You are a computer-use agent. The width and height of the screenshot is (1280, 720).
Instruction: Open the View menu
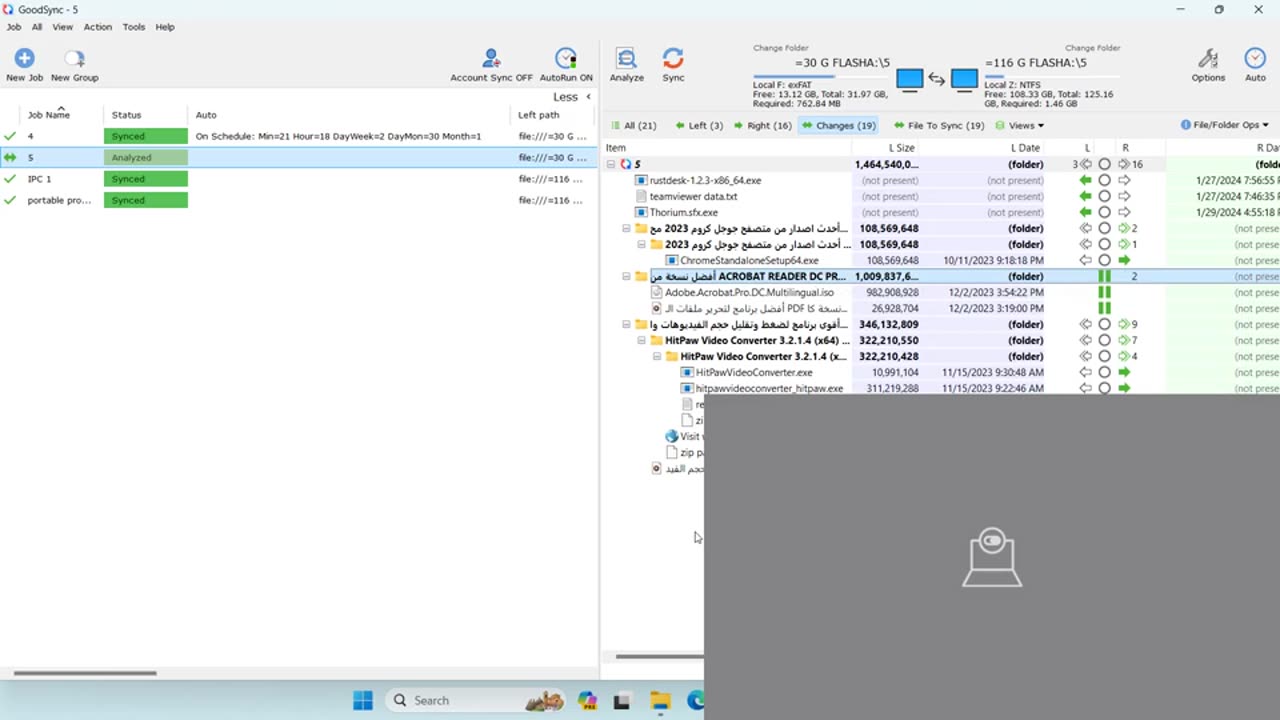click(x=62, y=27)
